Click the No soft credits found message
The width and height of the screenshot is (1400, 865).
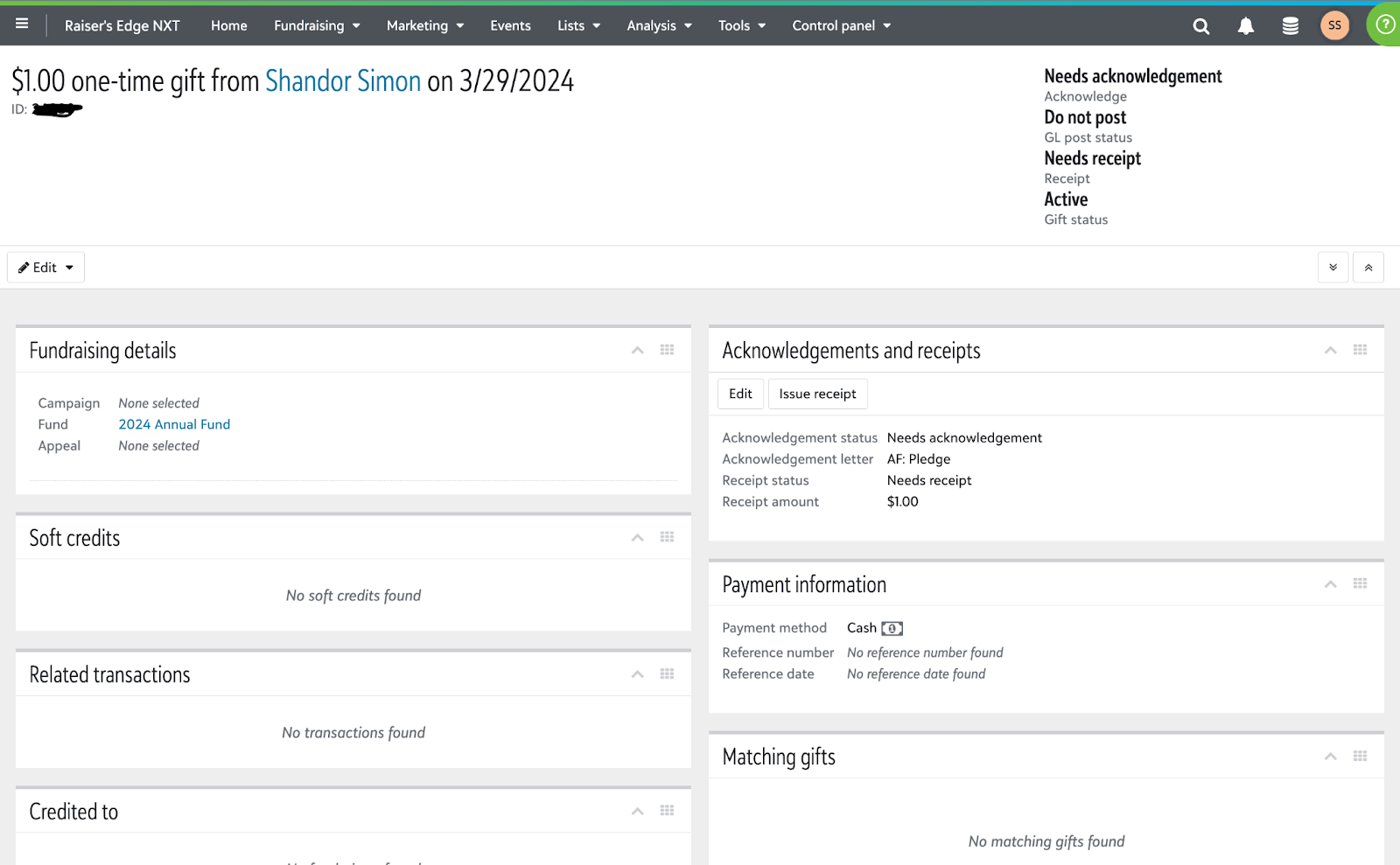353,596
